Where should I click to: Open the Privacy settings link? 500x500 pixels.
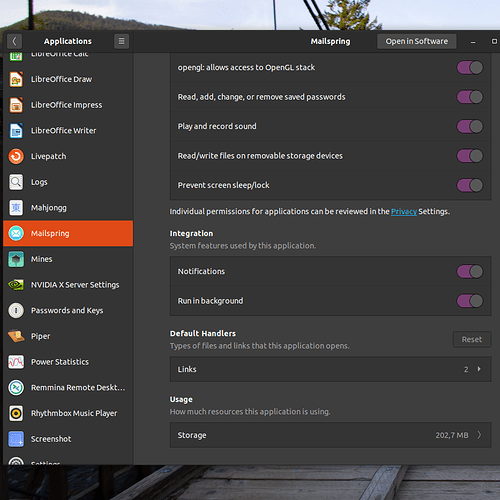coord(404,211)
